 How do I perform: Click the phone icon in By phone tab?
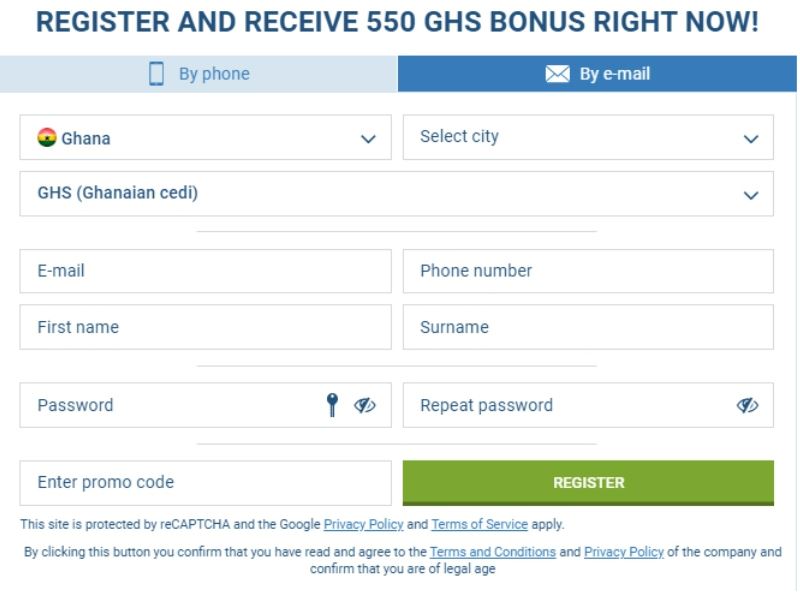coord(156,74)
